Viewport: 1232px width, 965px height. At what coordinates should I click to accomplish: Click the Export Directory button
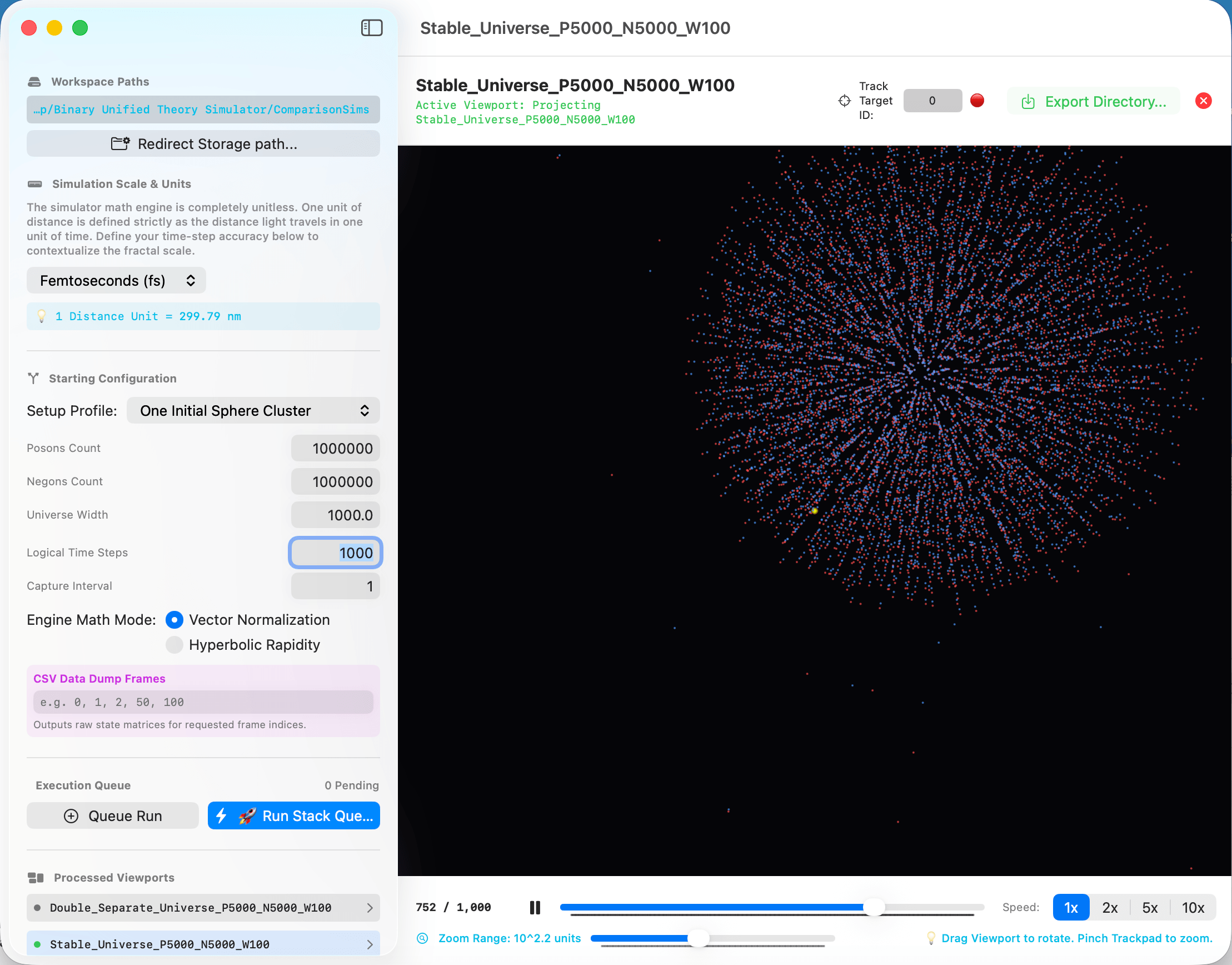pos(1093,101)
